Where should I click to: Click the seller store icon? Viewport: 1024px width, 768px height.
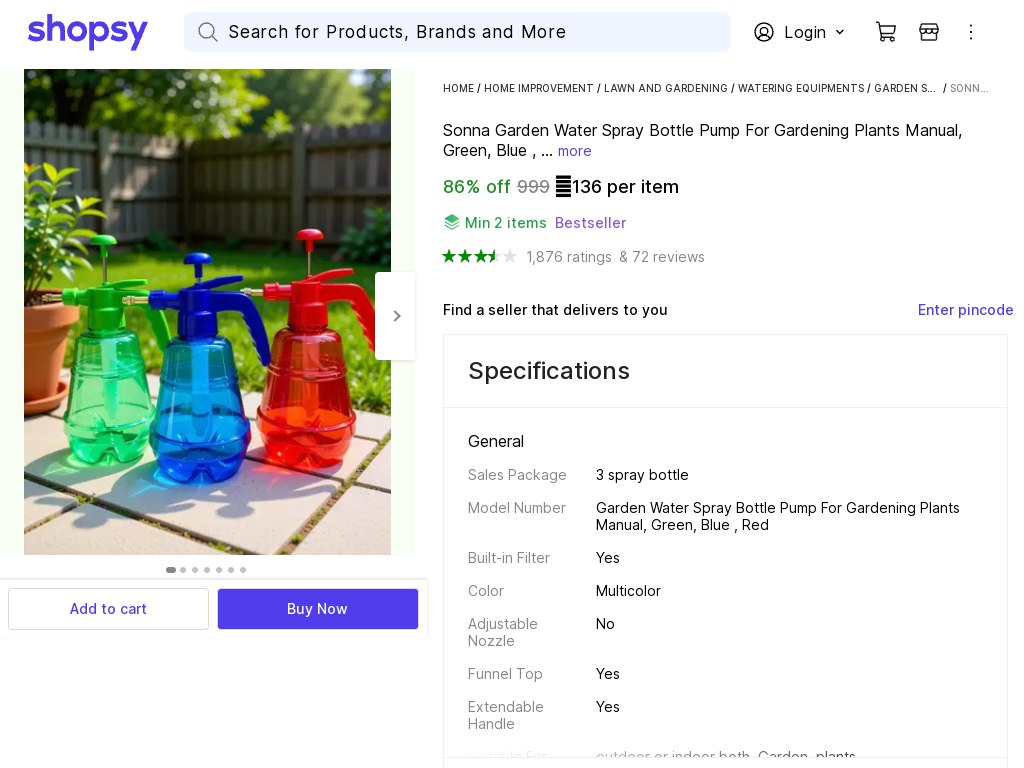click(x=929, y=32)
